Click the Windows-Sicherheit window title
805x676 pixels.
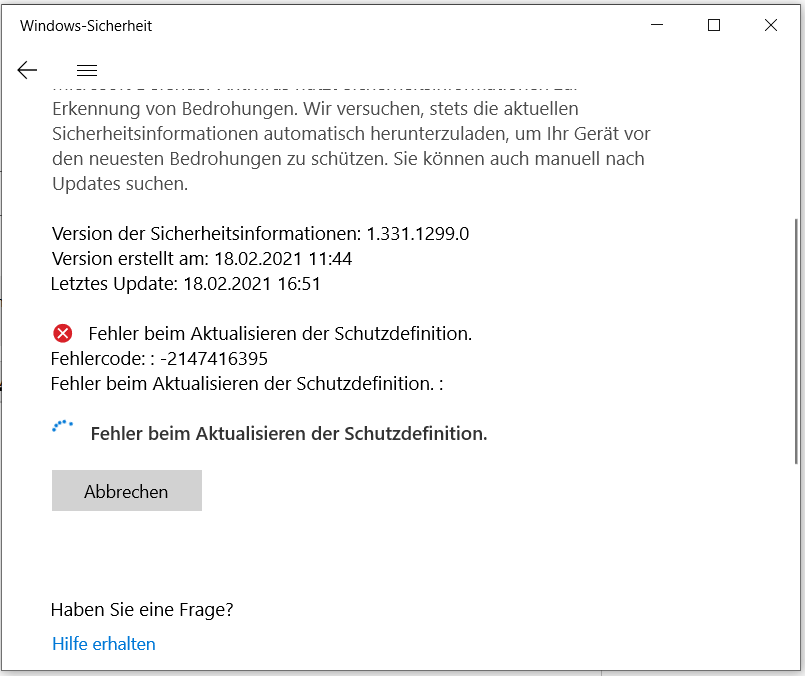(86, 26)
